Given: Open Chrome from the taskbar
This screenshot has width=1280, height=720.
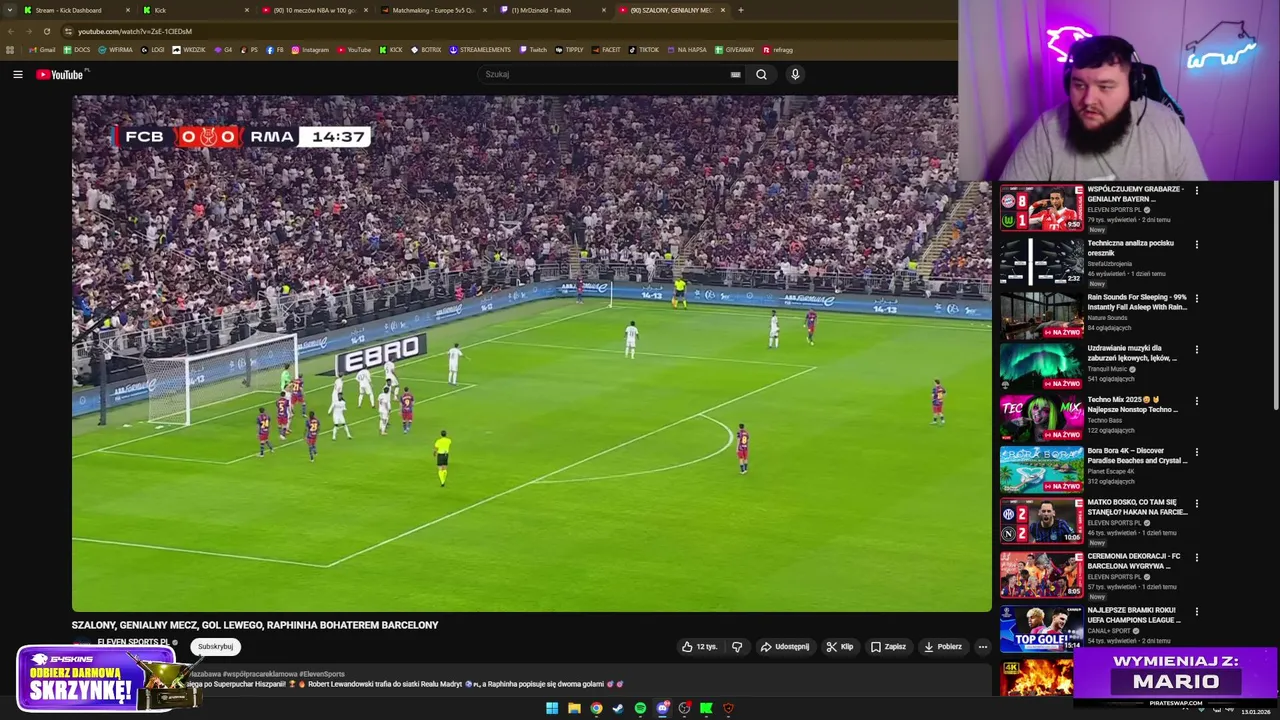Looking at the screenshot, I should pos(596,708).
